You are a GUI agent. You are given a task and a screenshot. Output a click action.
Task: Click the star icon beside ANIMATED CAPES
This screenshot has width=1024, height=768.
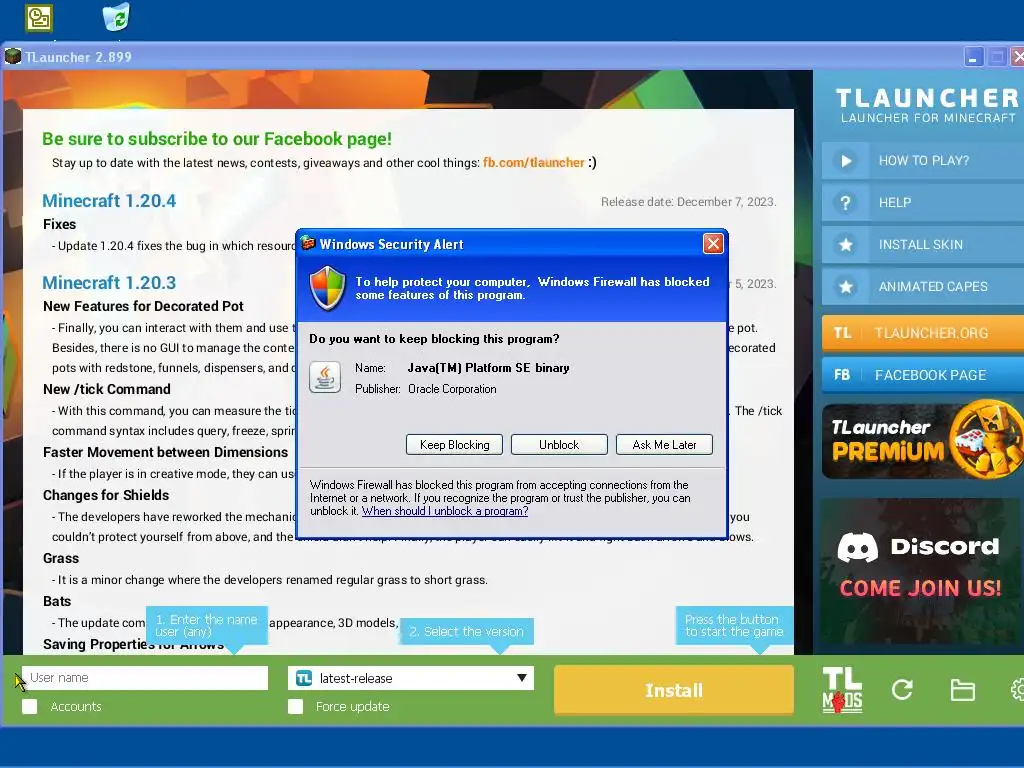[845, 287]
